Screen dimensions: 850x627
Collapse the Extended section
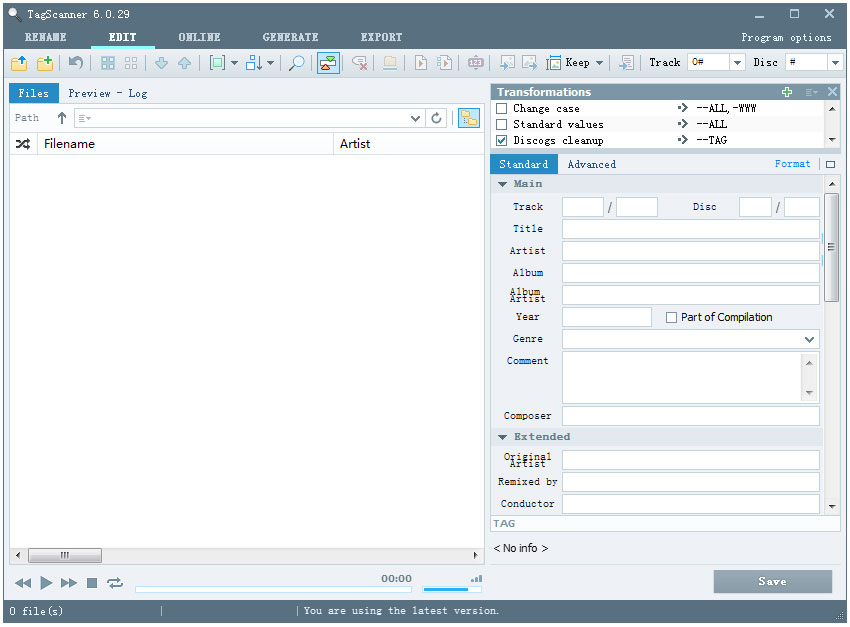(503, 437)
